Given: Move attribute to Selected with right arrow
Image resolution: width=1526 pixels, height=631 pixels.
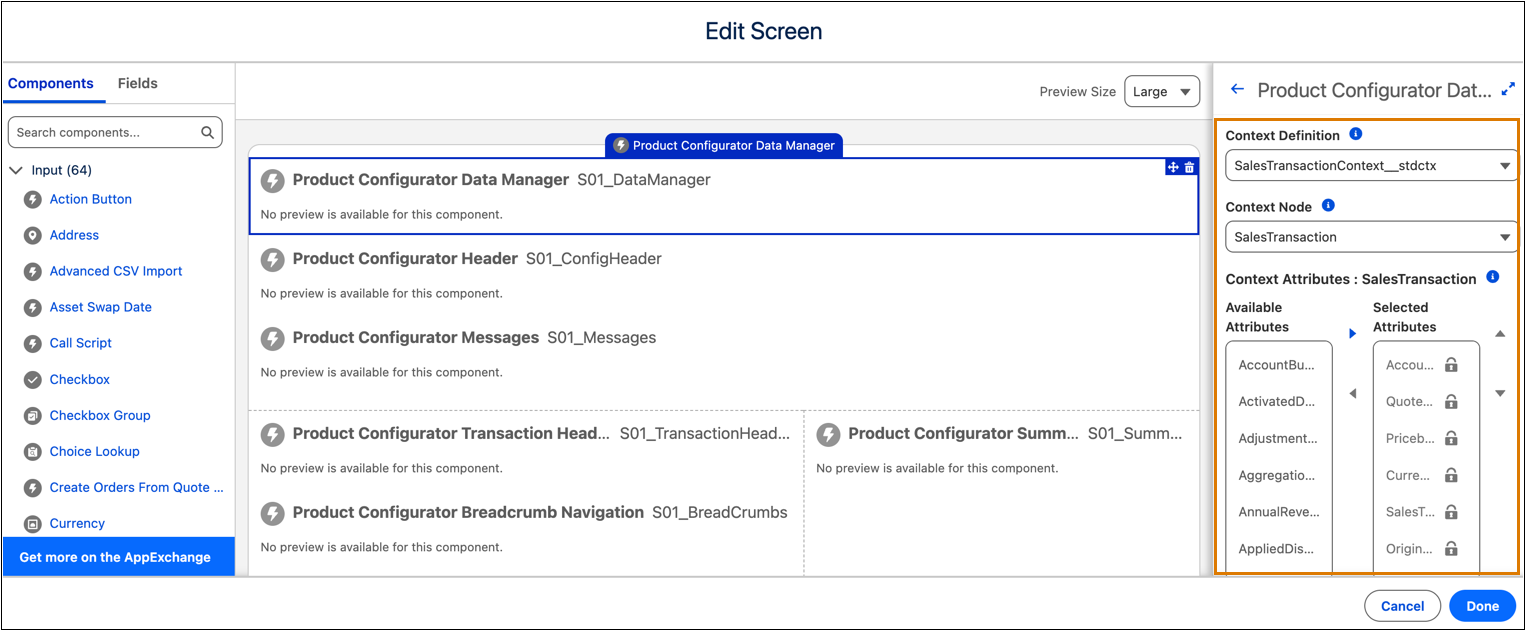Looking at the screenshot, I should pos(1353,334).
